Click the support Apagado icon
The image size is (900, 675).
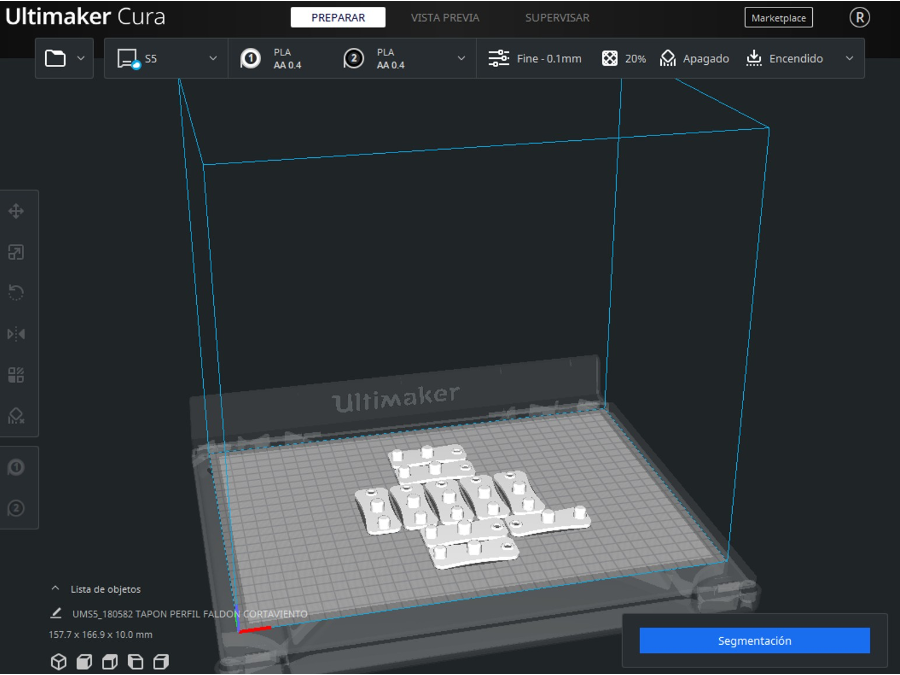click(x=668, y=59)
